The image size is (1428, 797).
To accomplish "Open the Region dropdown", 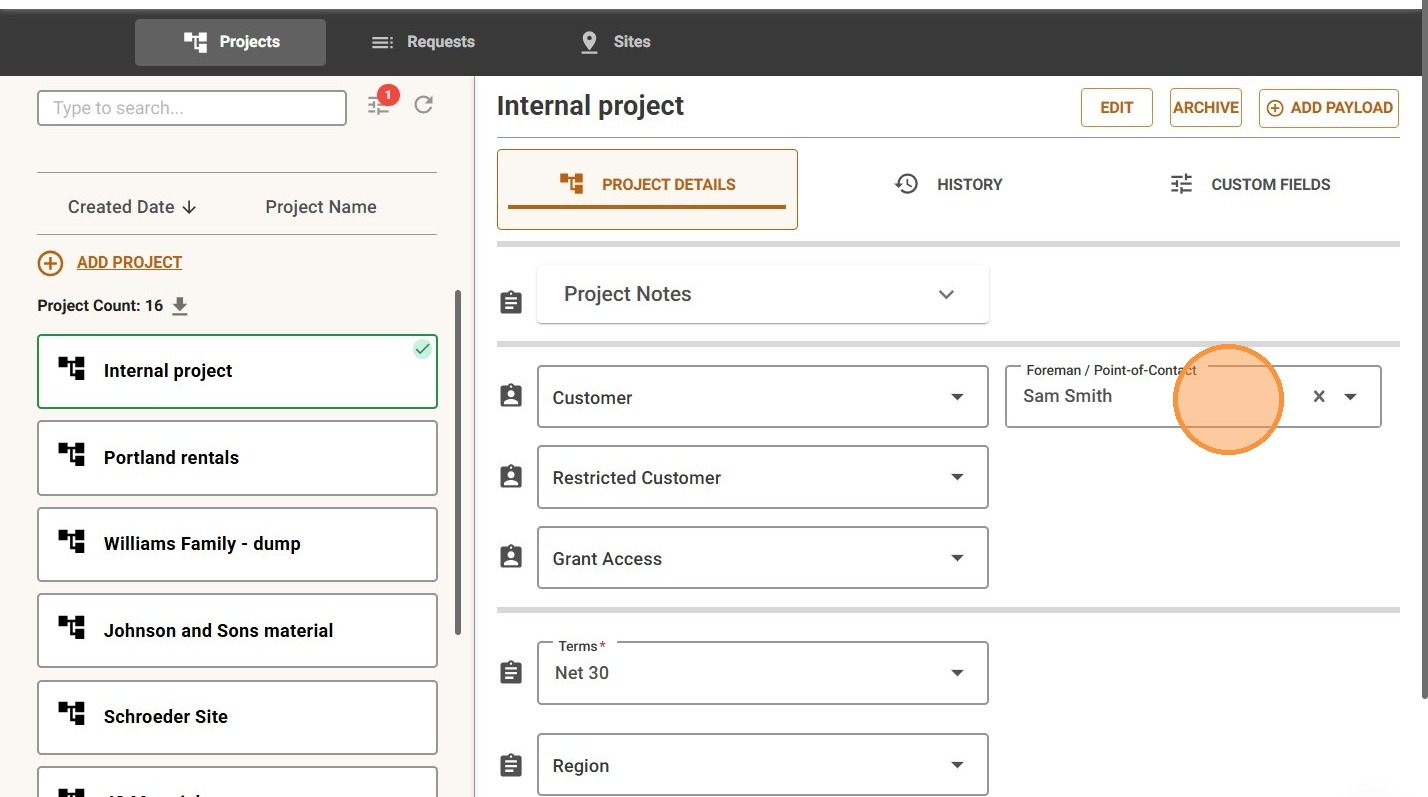I will [x=763, y=765].
